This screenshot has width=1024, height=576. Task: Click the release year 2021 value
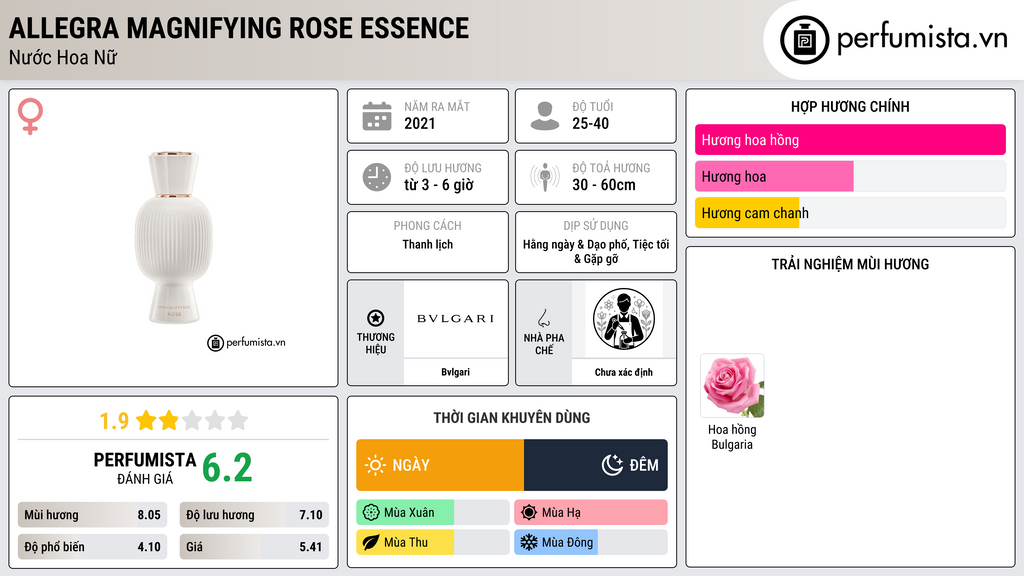click(x=420, y=123)
